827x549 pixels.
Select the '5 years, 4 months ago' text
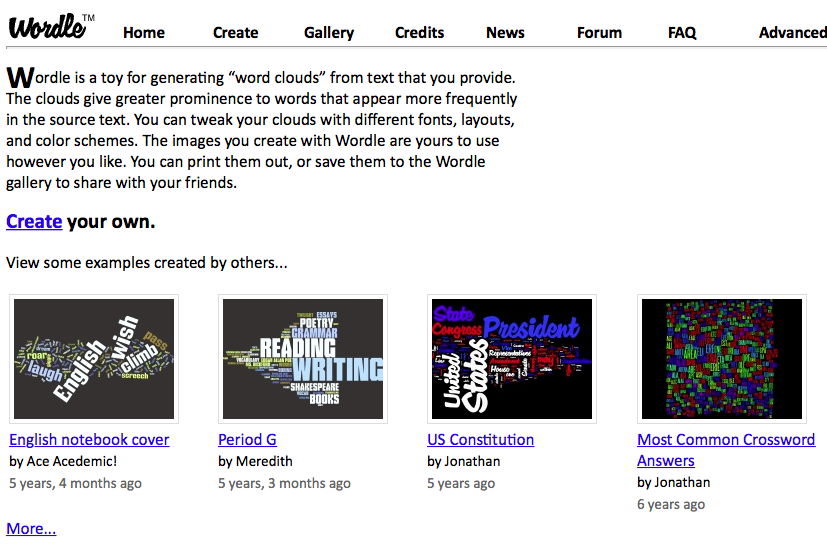coord(75,483)
